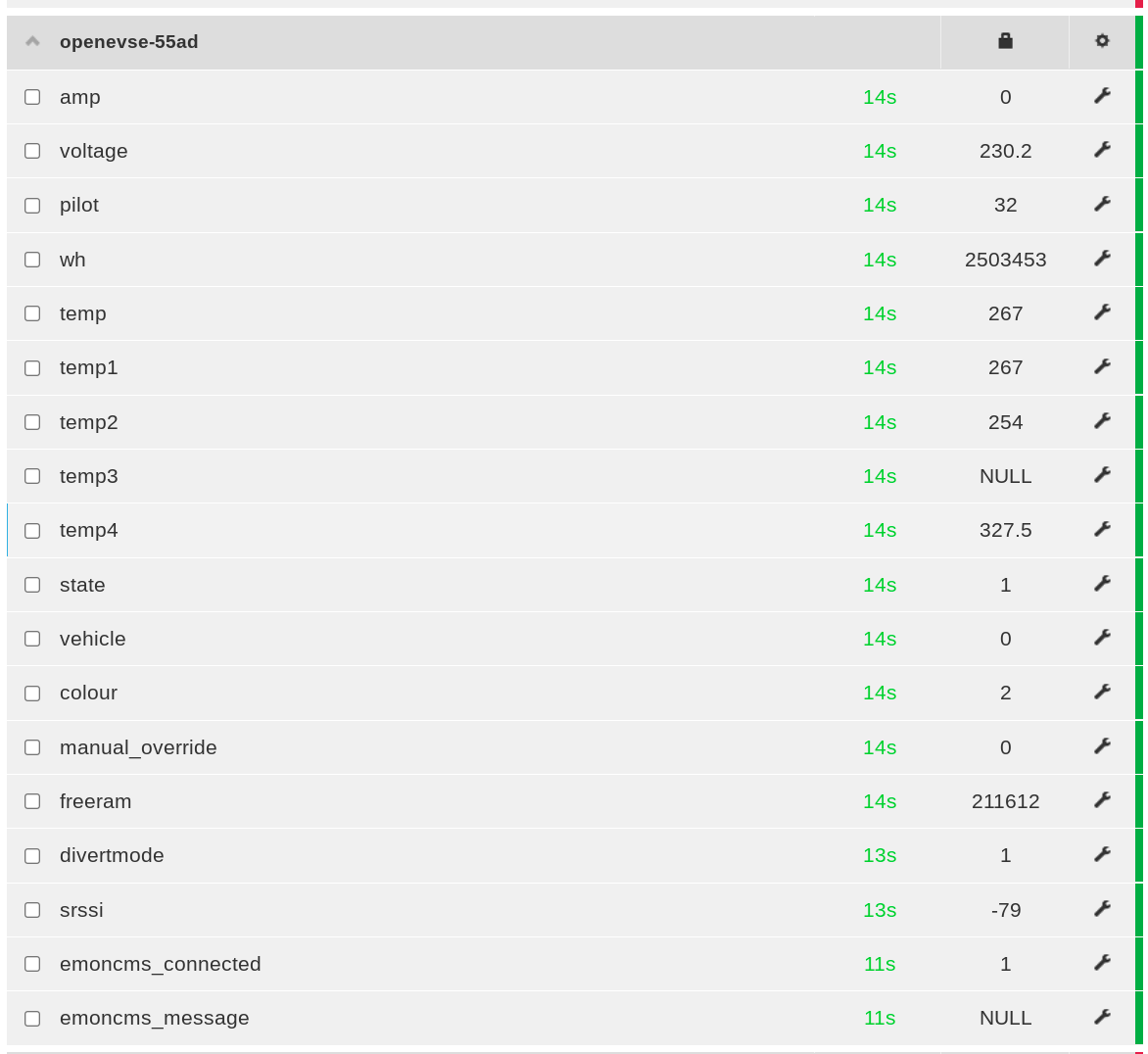The width and height of the screenshot is (1148, 1054).
Task: Click the 13s timestamp on divertmode
Action: tap(879, 854)
